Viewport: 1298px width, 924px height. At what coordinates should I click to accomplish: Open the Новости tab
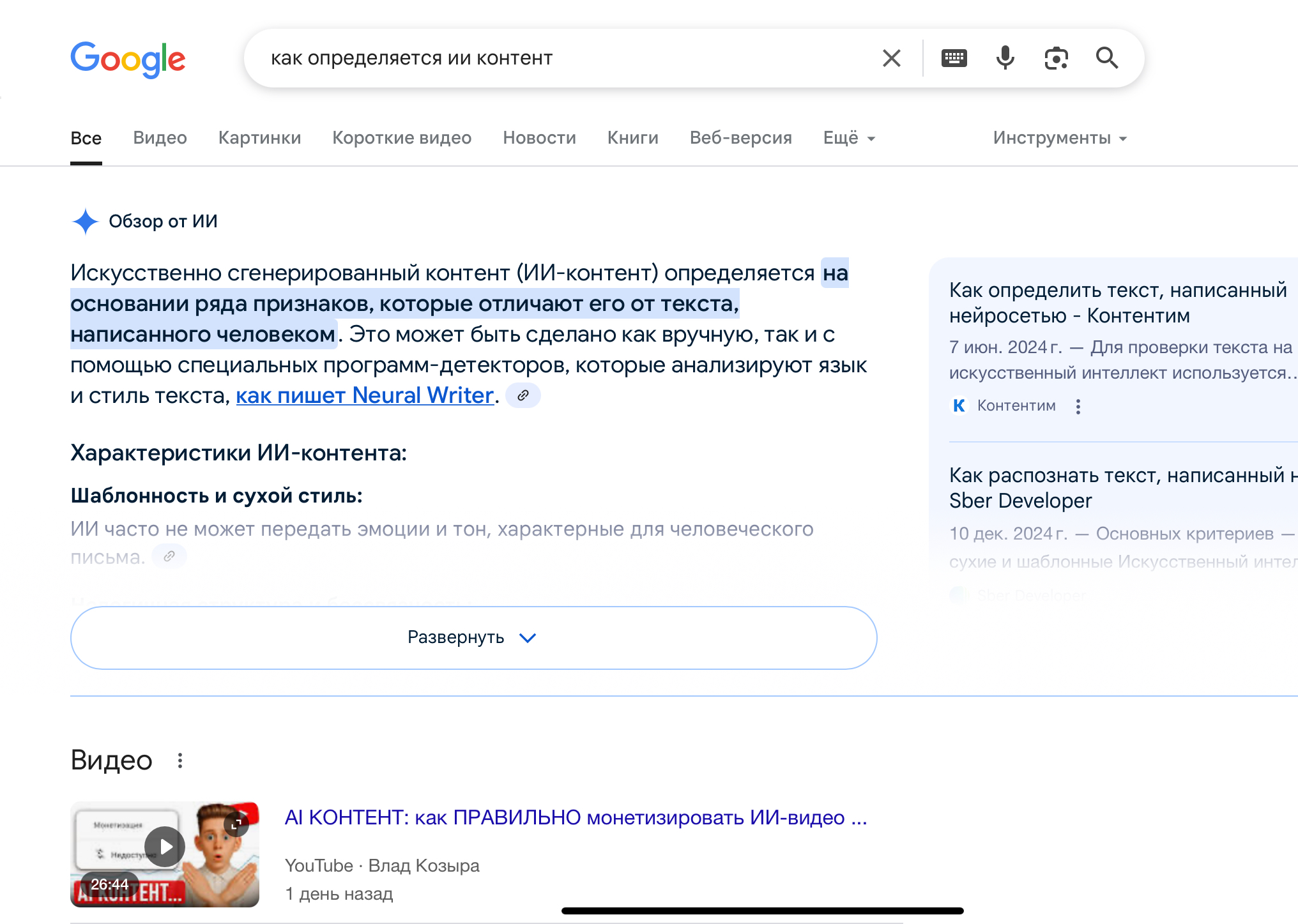(x=539, y=138)
